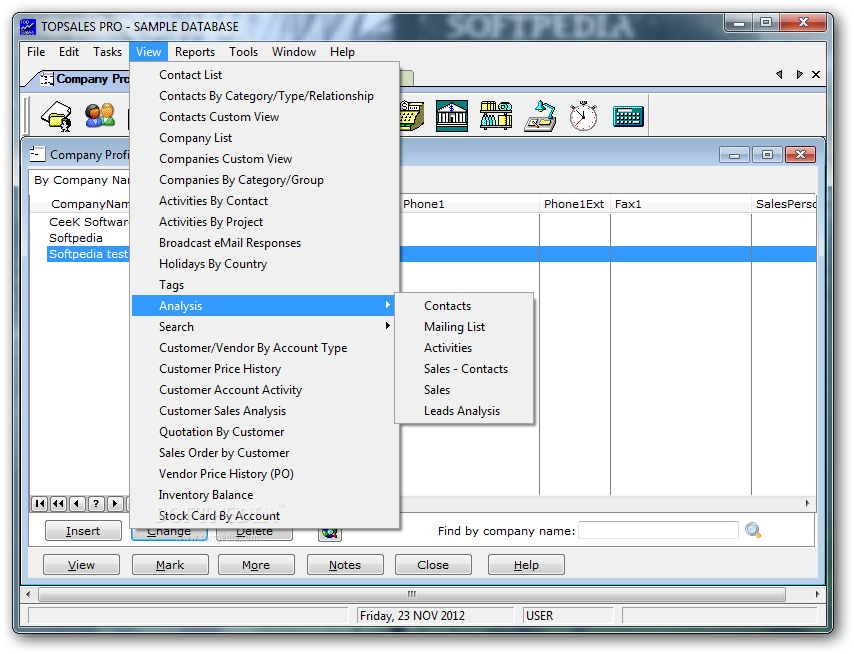Select Contacts in Analysis submenu
Viewport: 854px width, 654px height.
464,305
